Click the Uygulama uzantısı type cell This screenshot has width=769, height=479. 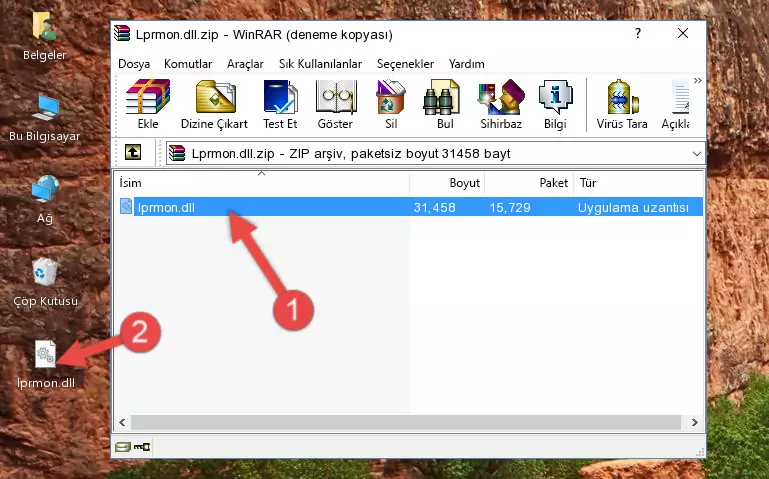coord(633,207)
